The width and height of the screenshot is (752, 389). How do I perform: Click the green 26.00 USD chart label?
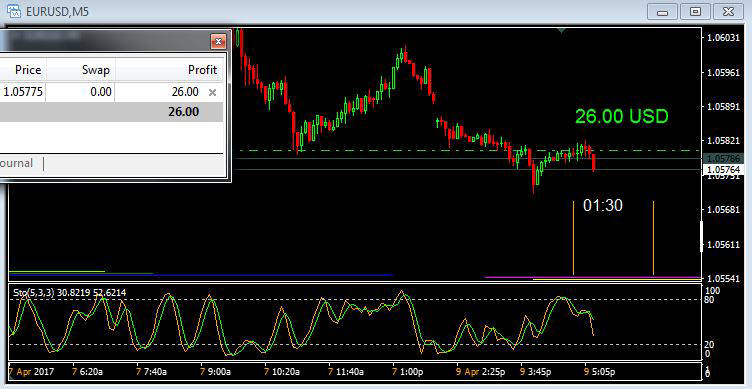pyautogui.click(x=622, y=116)
